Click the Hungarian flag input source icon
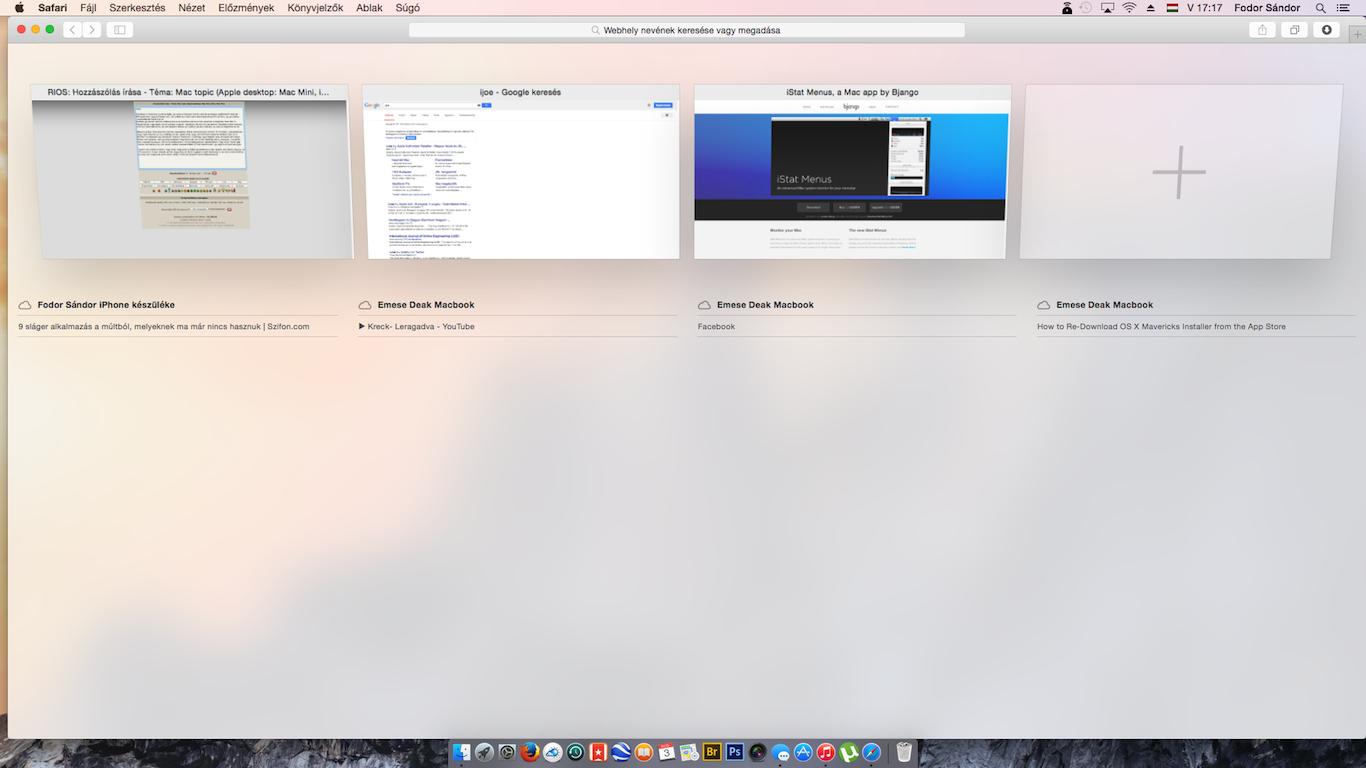Screen dimensions: 1366x768 (x=1172, y=8)
